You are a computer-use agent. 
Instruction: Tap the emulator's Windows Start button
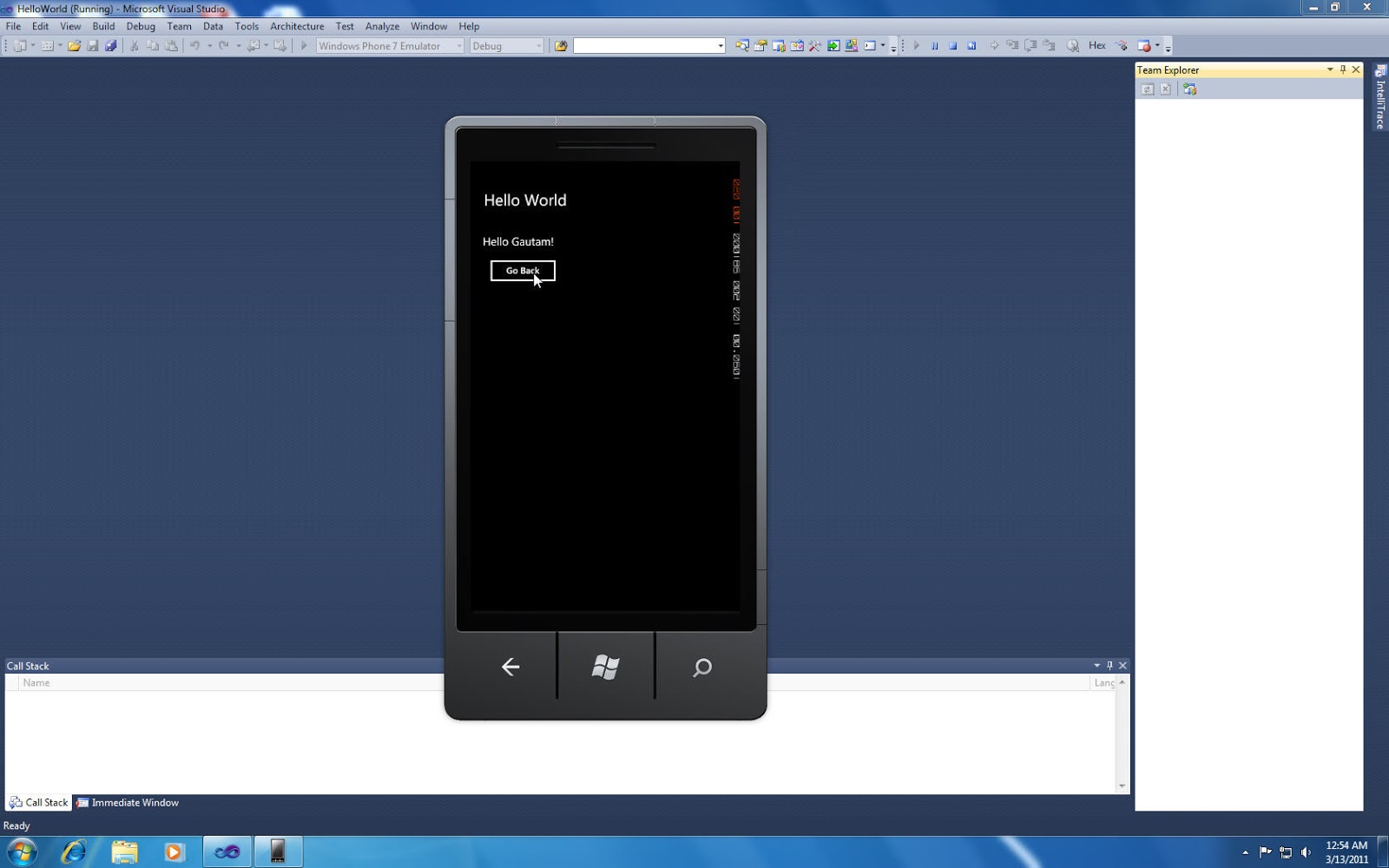(x=606, y=667)
